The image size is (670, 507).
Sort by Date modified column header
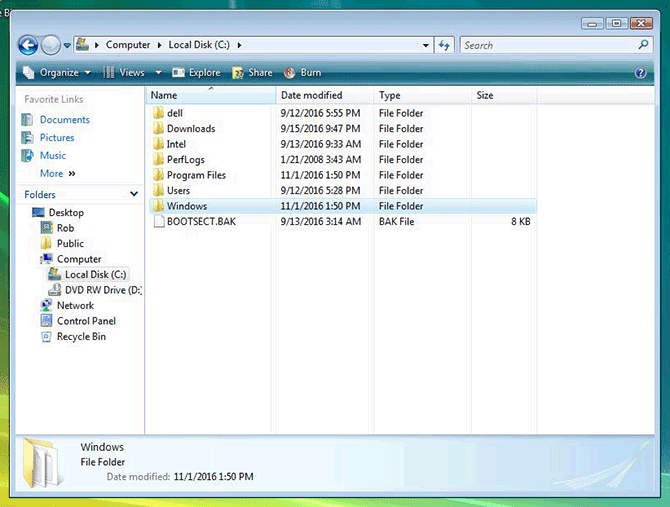point(325,95)
